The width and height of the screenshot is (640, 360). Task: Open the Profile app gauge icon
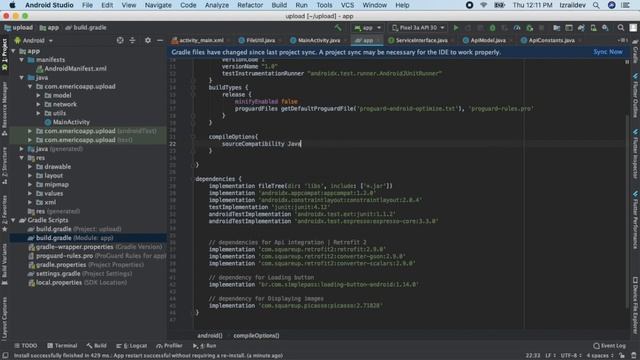[x=517, y=28]
